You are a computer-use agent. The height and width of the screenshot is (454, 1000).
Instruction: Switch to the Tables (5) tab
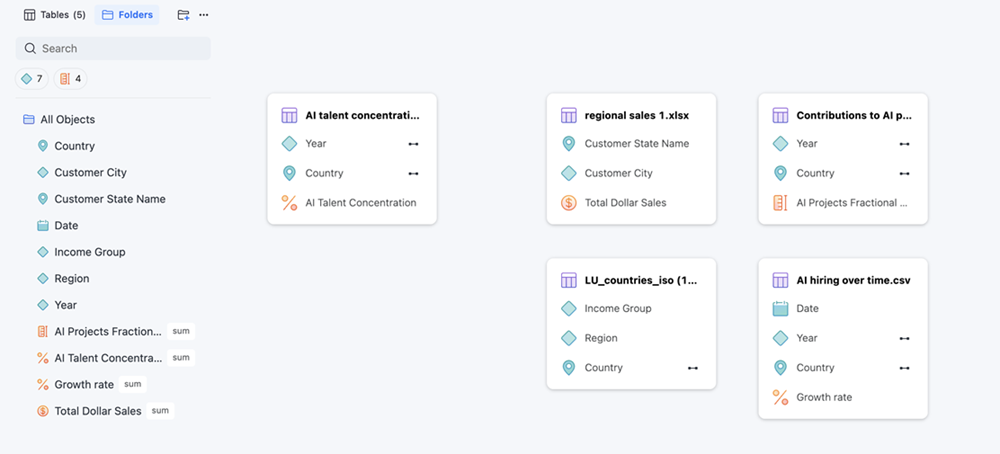click(x=54, y=15)
